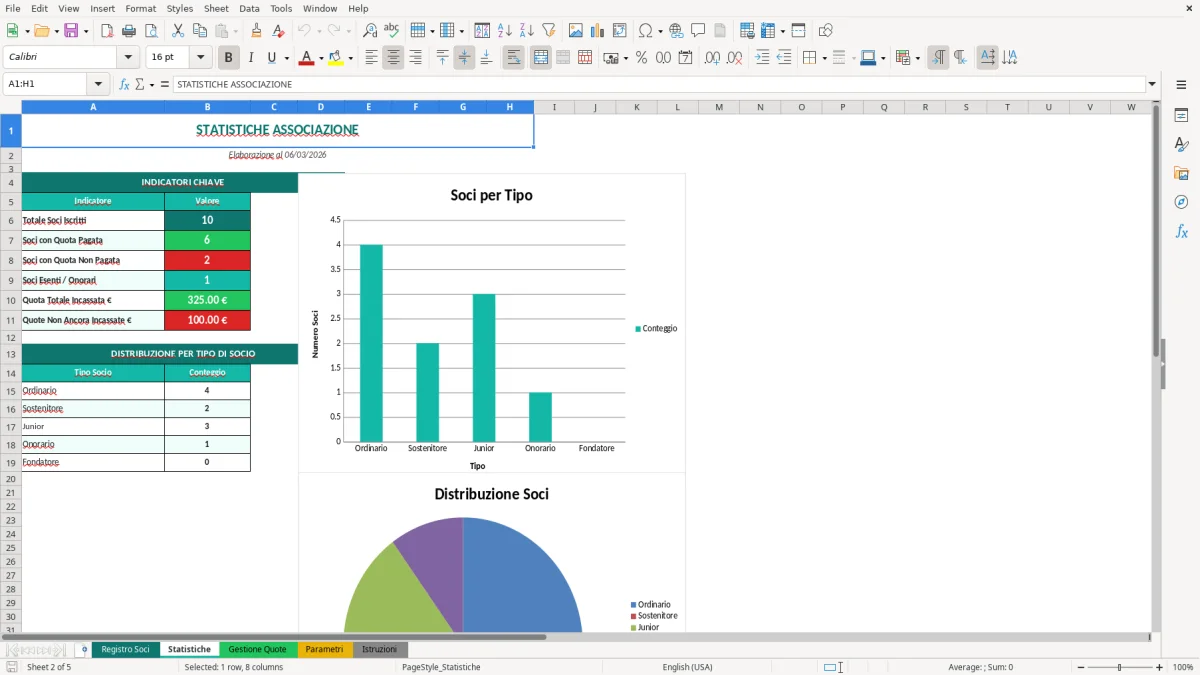1200x675 pixels.
Task: Open Conditional Formatting dropdown arrow
Action: (x=917, y=58)
